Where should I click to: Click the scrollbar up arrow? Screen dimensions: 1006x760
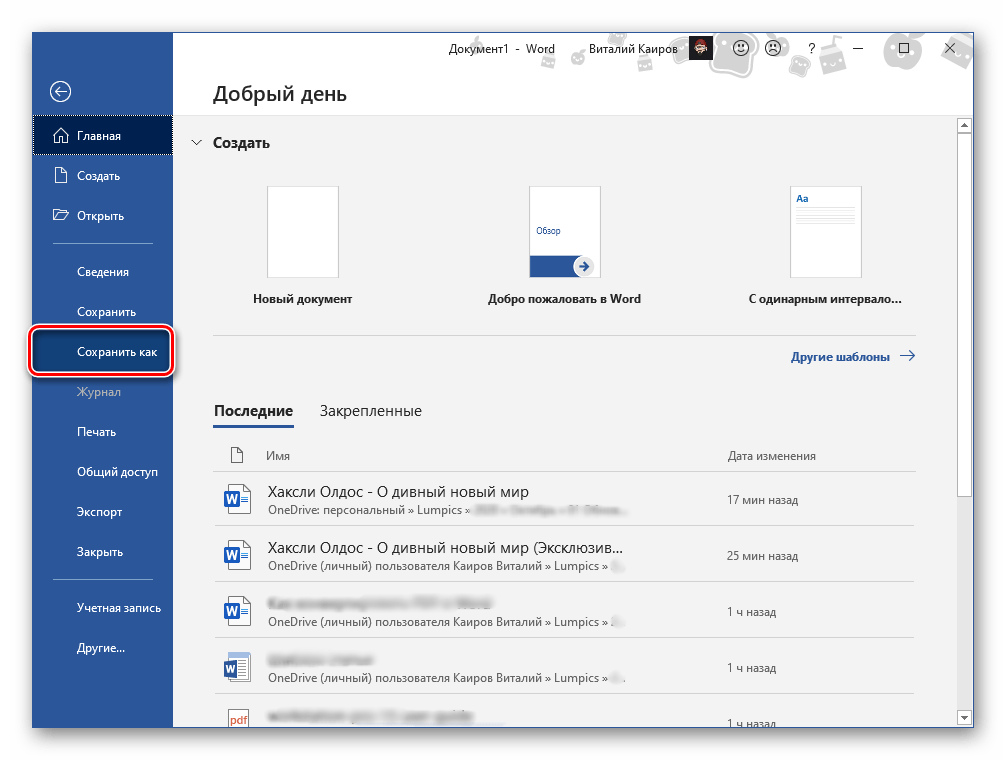pyautogui.click(x=964, y=125)
